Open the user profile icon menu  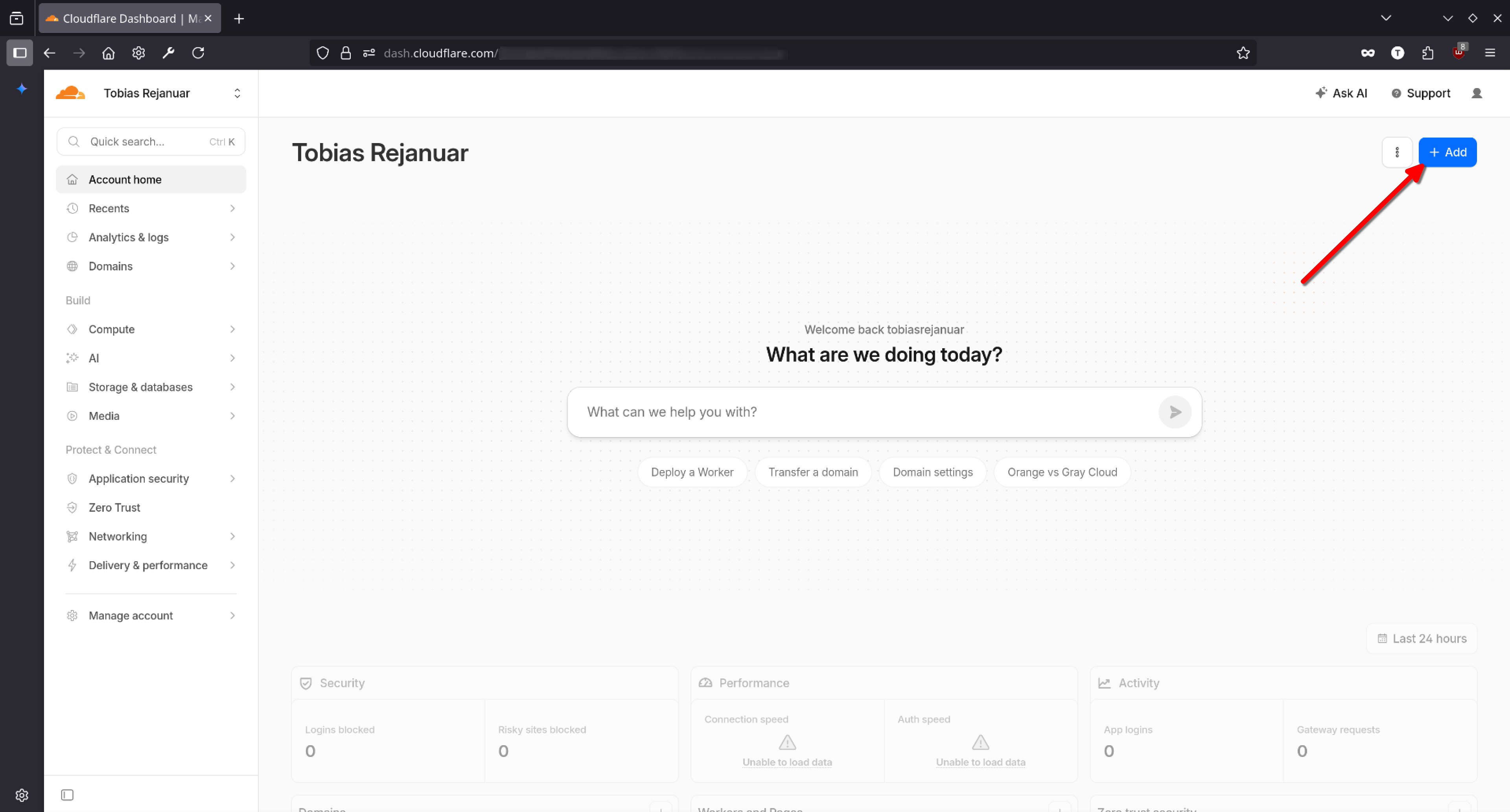pyautogui.click(x=1477, y=93)
